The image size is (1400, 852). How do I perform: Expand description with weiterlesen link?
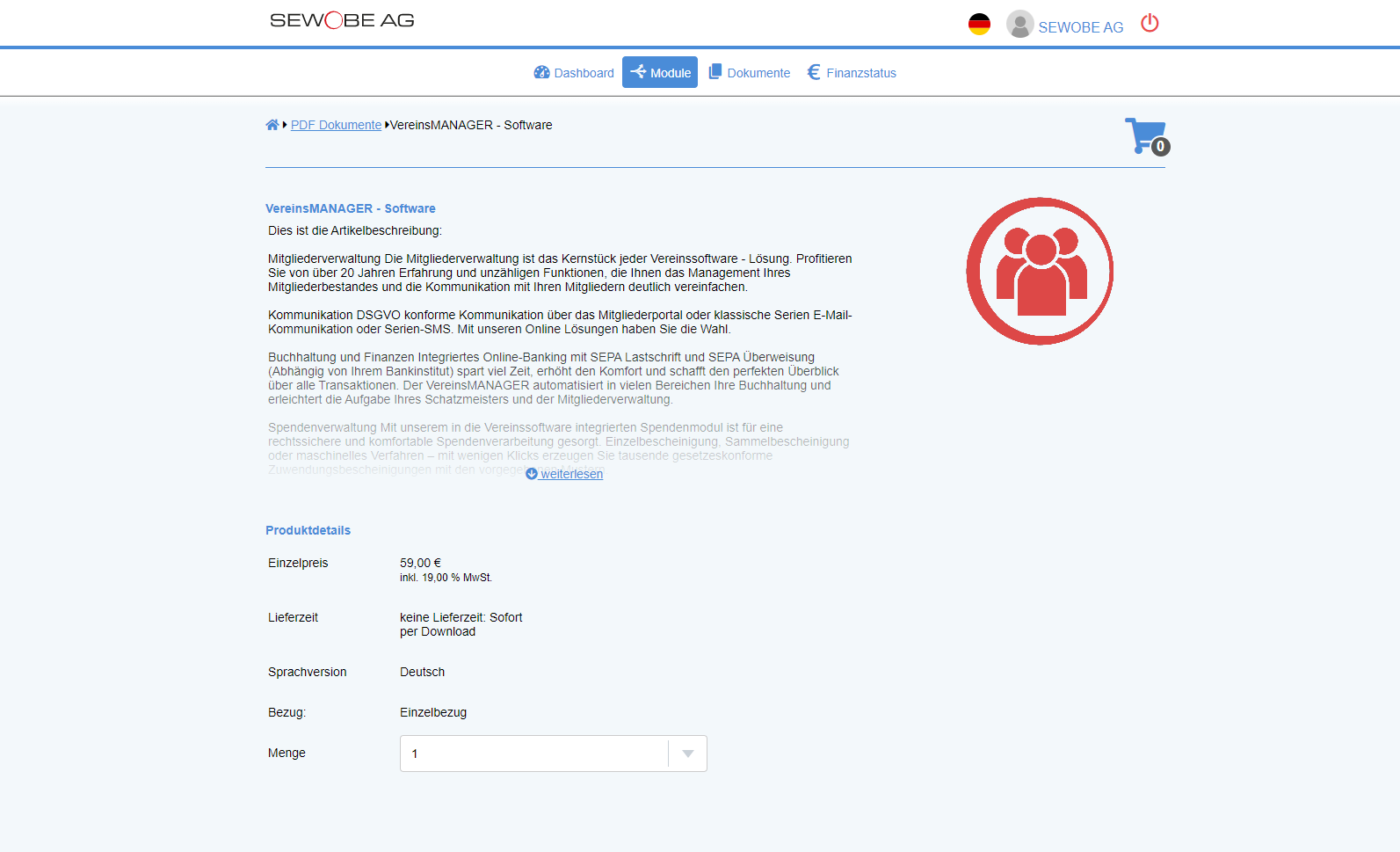tap(565, 474)
